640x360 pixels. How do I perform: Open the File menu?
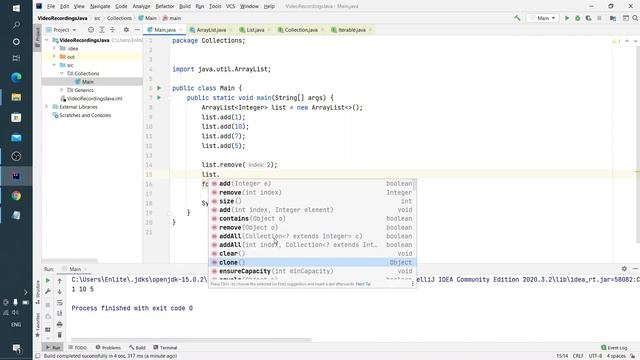[51, 6]
